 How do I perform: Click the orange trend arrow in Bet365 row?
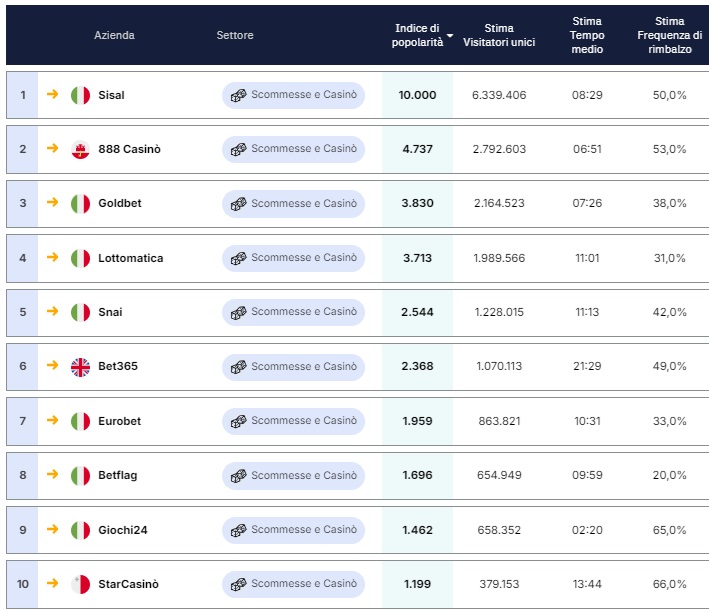pyautogui.click(x=52, y=365)
